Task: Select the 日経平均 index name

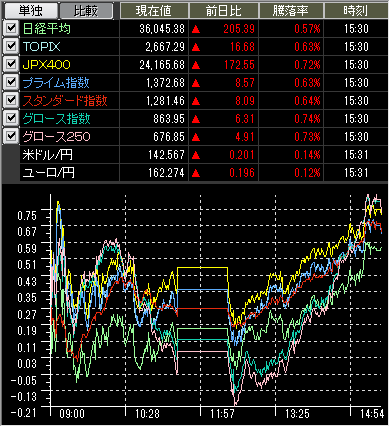Action: pos(47,29)
